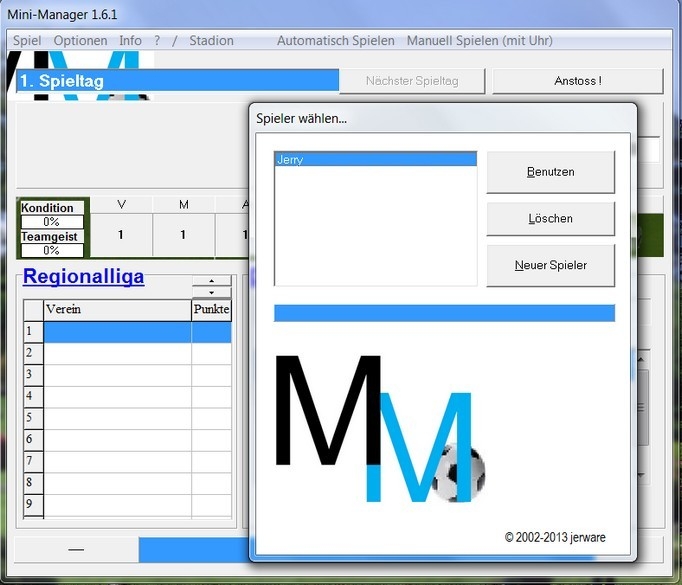Open the Info menu
This screenshot has width=682, height=585.
130,41
